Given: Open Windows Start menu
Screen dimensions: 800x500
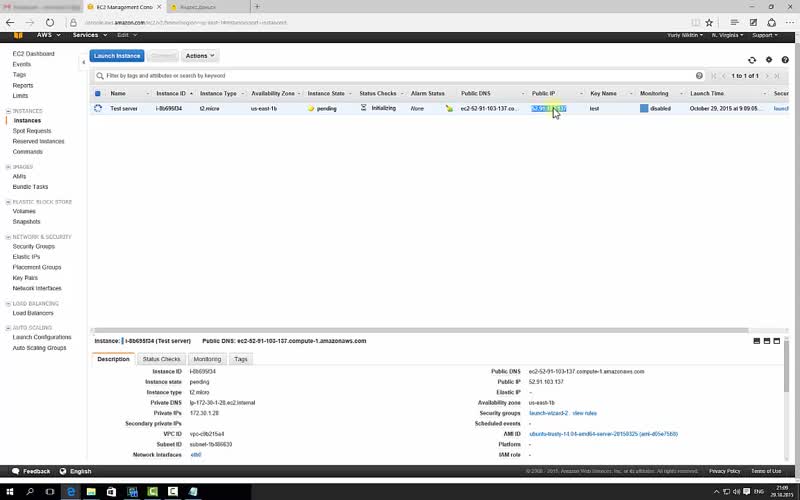Looking at the screenshot, I should 9,492.
